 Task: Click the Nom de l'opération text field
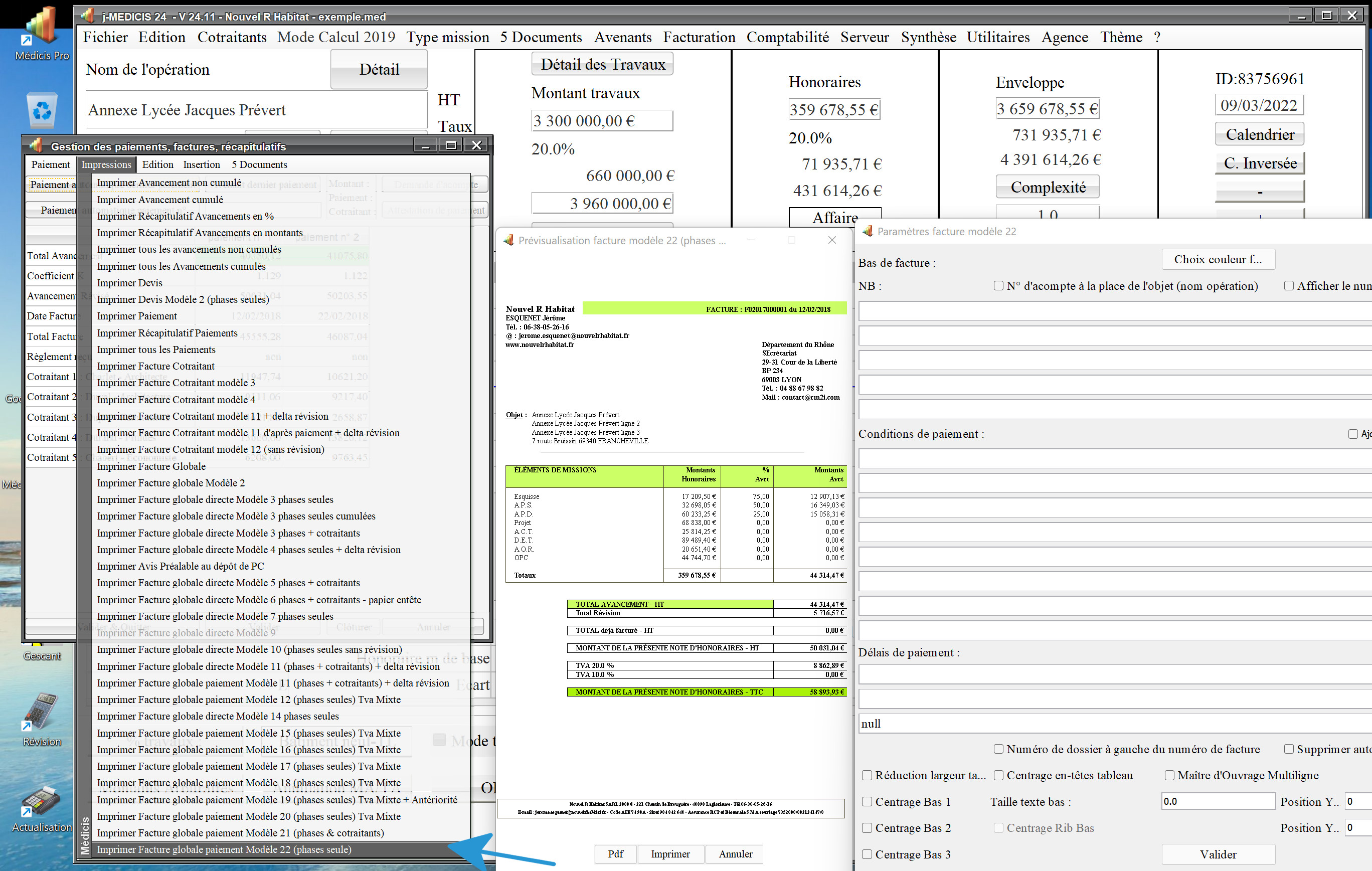coord(256,109)
